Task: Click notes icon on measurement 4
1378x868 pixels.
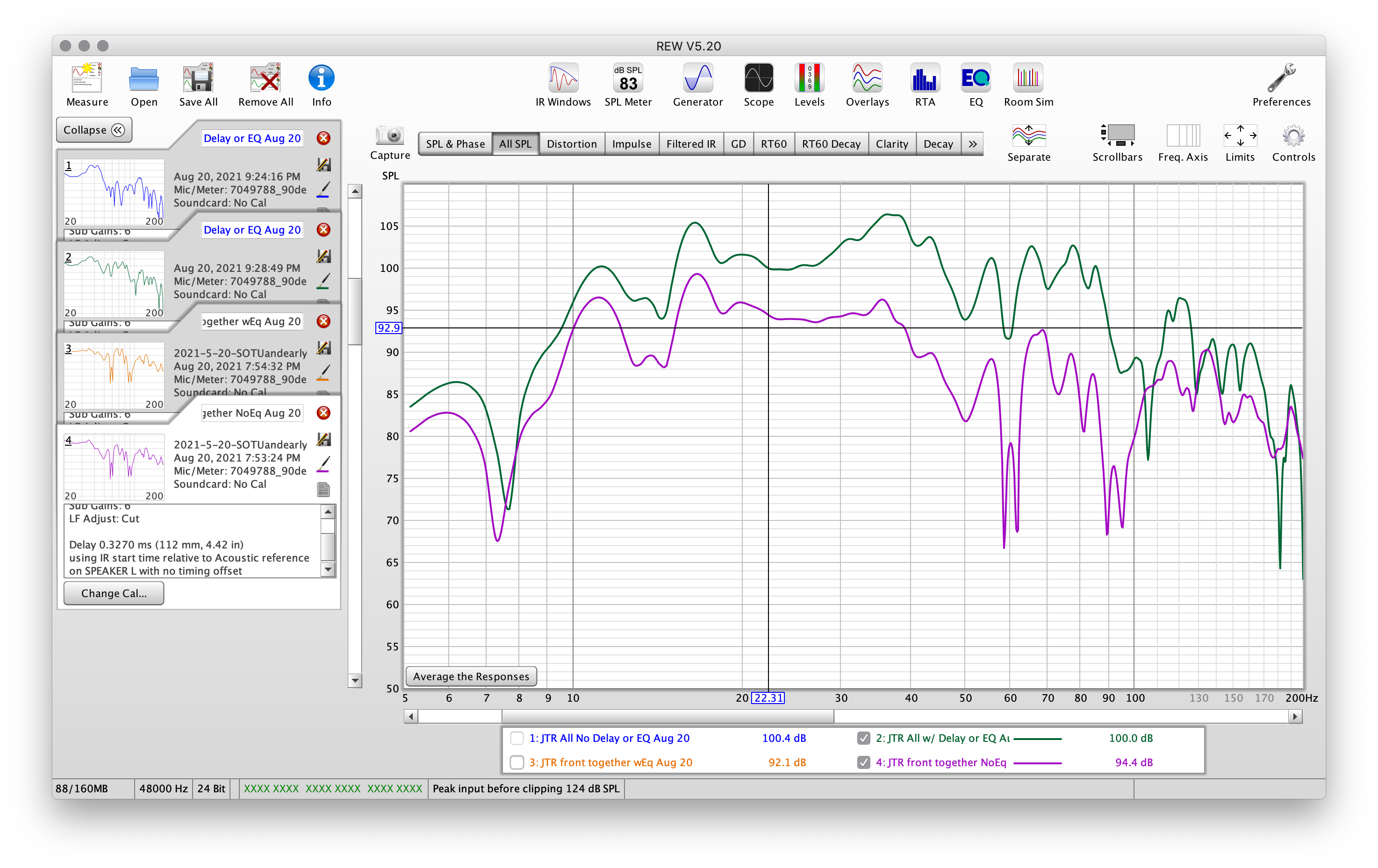Action: coord(323,490)
